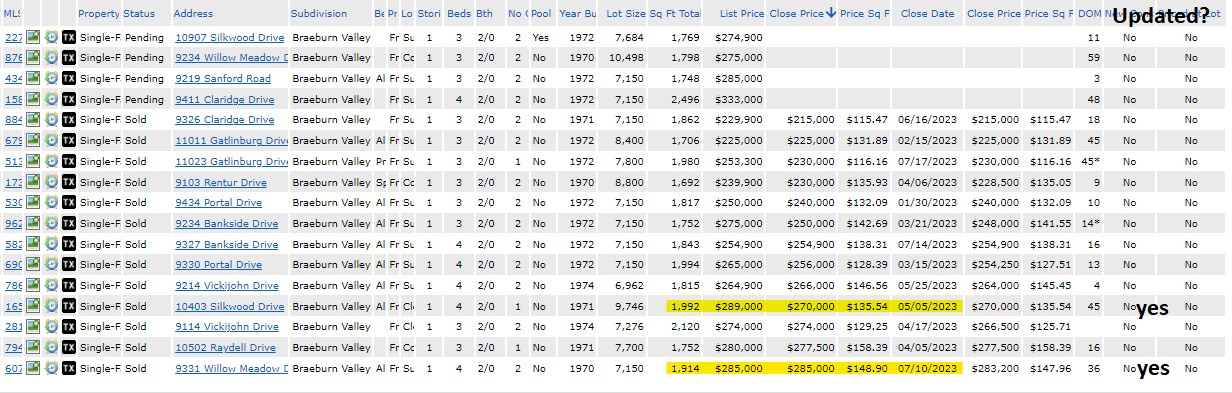This screenshot has width=1232, height=393.
Task: Select the highlighted 1,992 sq ft cell
Action: pos(685,307)
